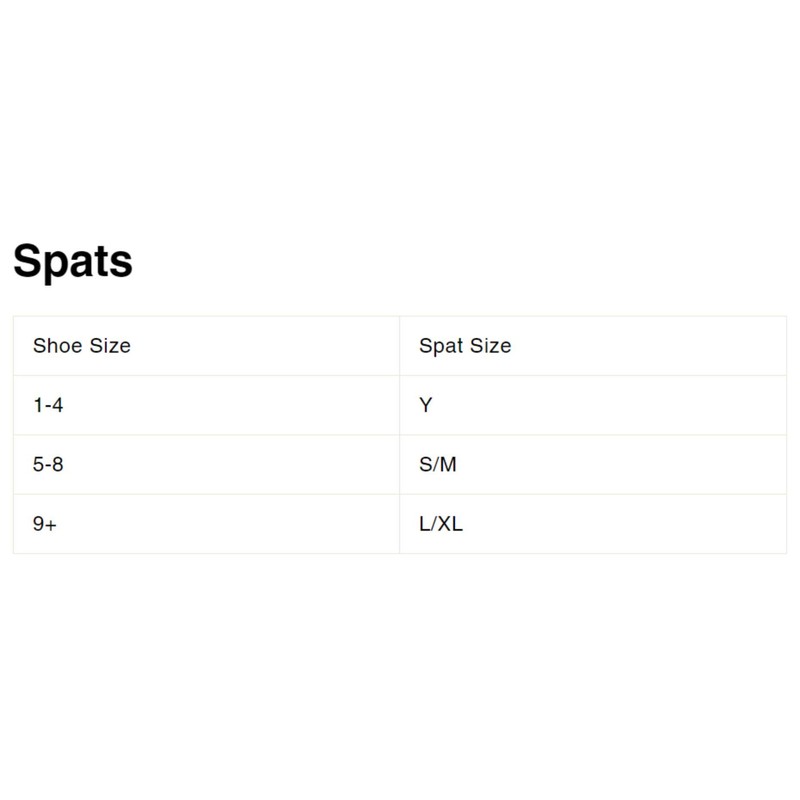800x800 pixels.
Task: Click the digit 1 in 1-4
Action: [x=38, y=405]
